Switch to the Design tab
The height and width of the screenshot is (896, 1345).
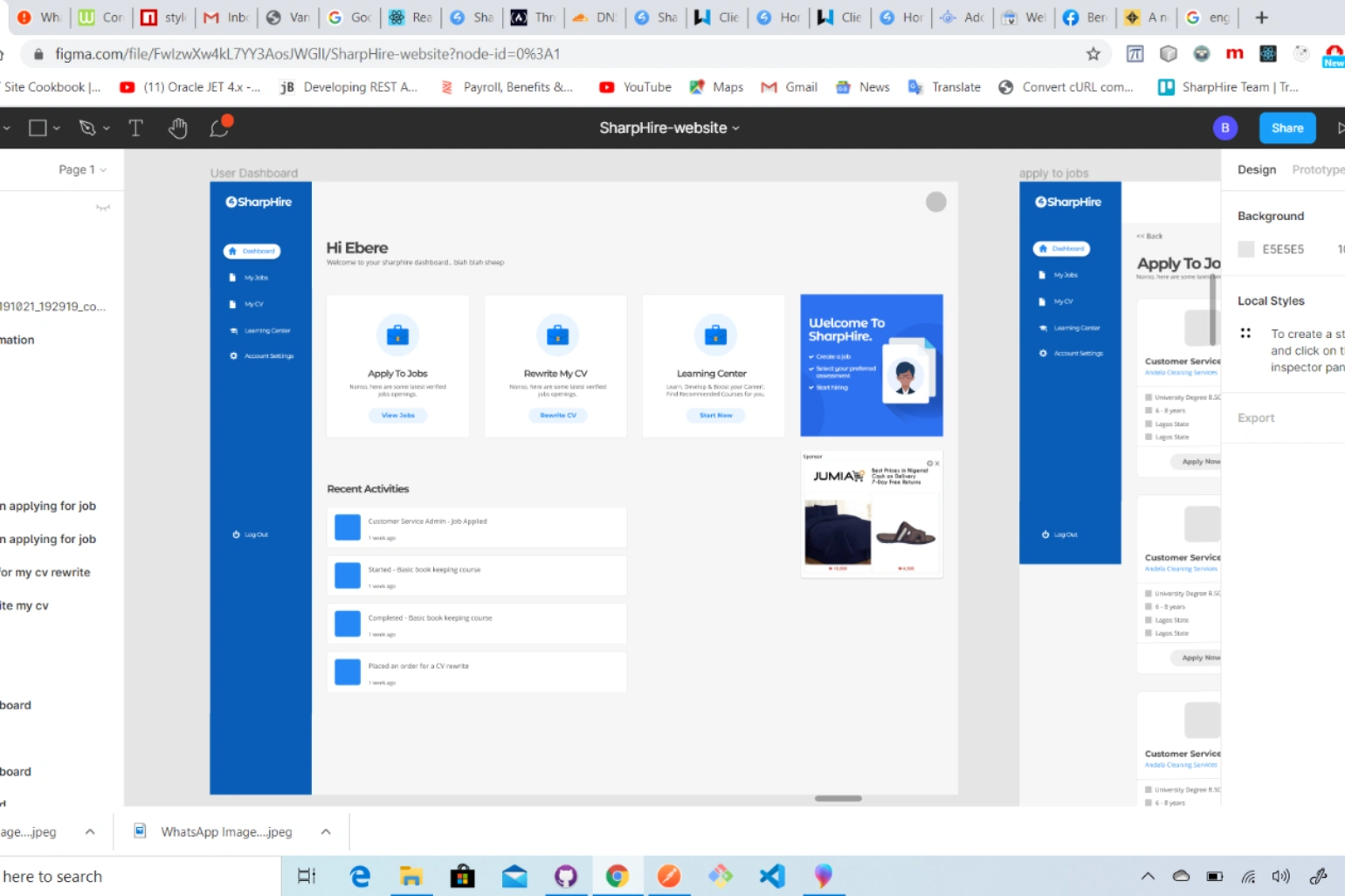(x=1257, y=169)
